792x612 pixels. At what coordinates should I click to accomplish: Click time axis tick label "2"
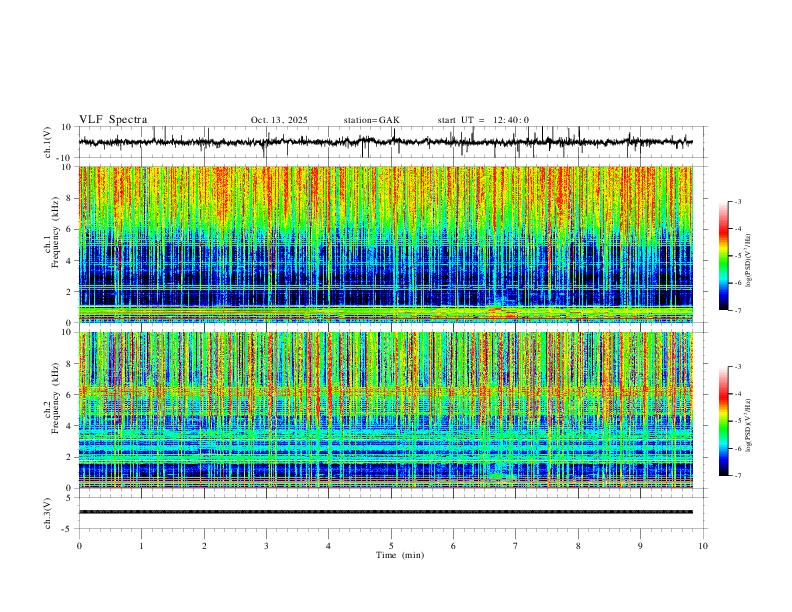pyautogui.click(x=204, y=546)
